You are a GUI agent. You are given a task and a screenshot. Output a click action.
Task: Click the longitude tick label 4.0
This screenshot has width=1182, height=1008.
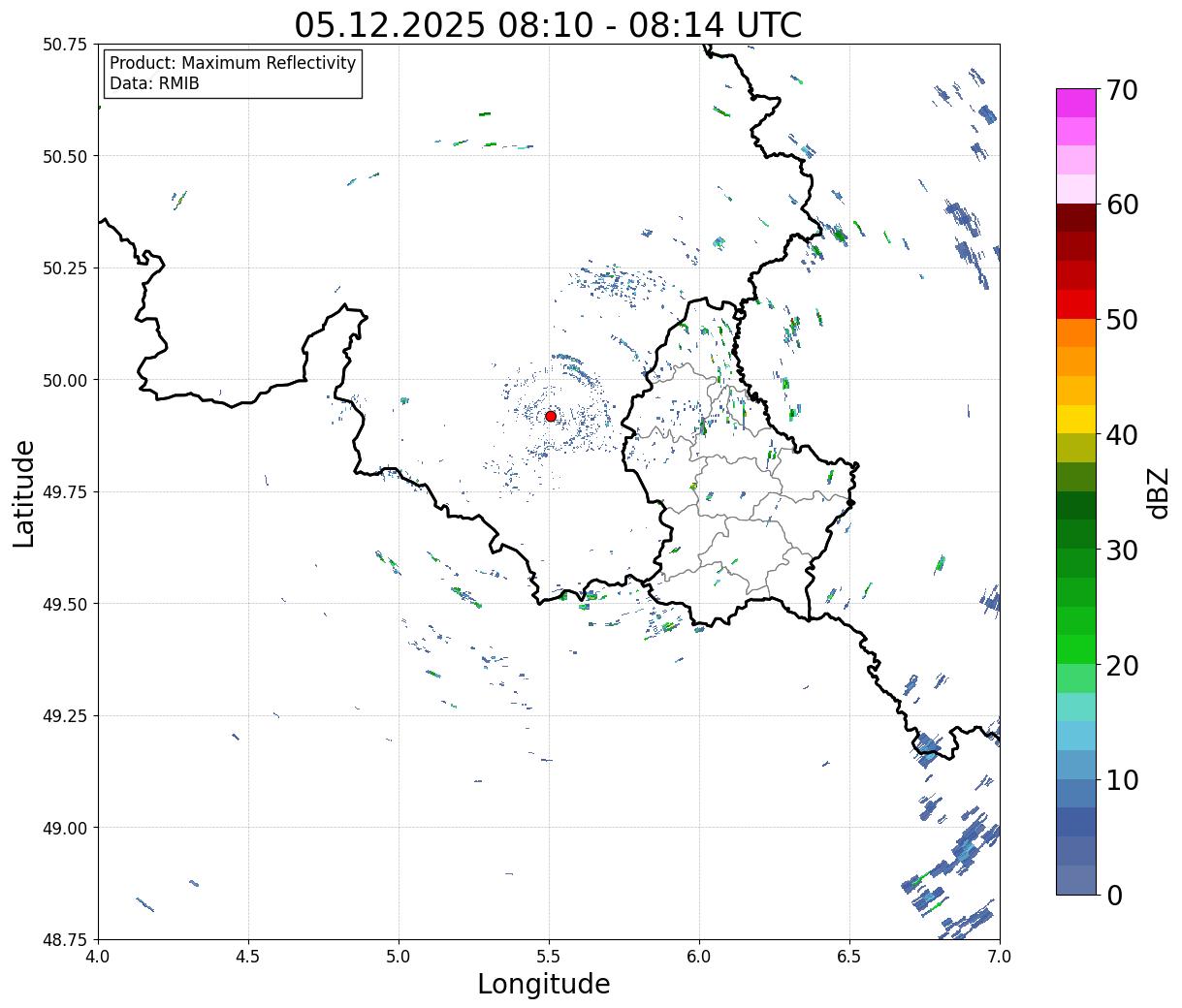98,957
